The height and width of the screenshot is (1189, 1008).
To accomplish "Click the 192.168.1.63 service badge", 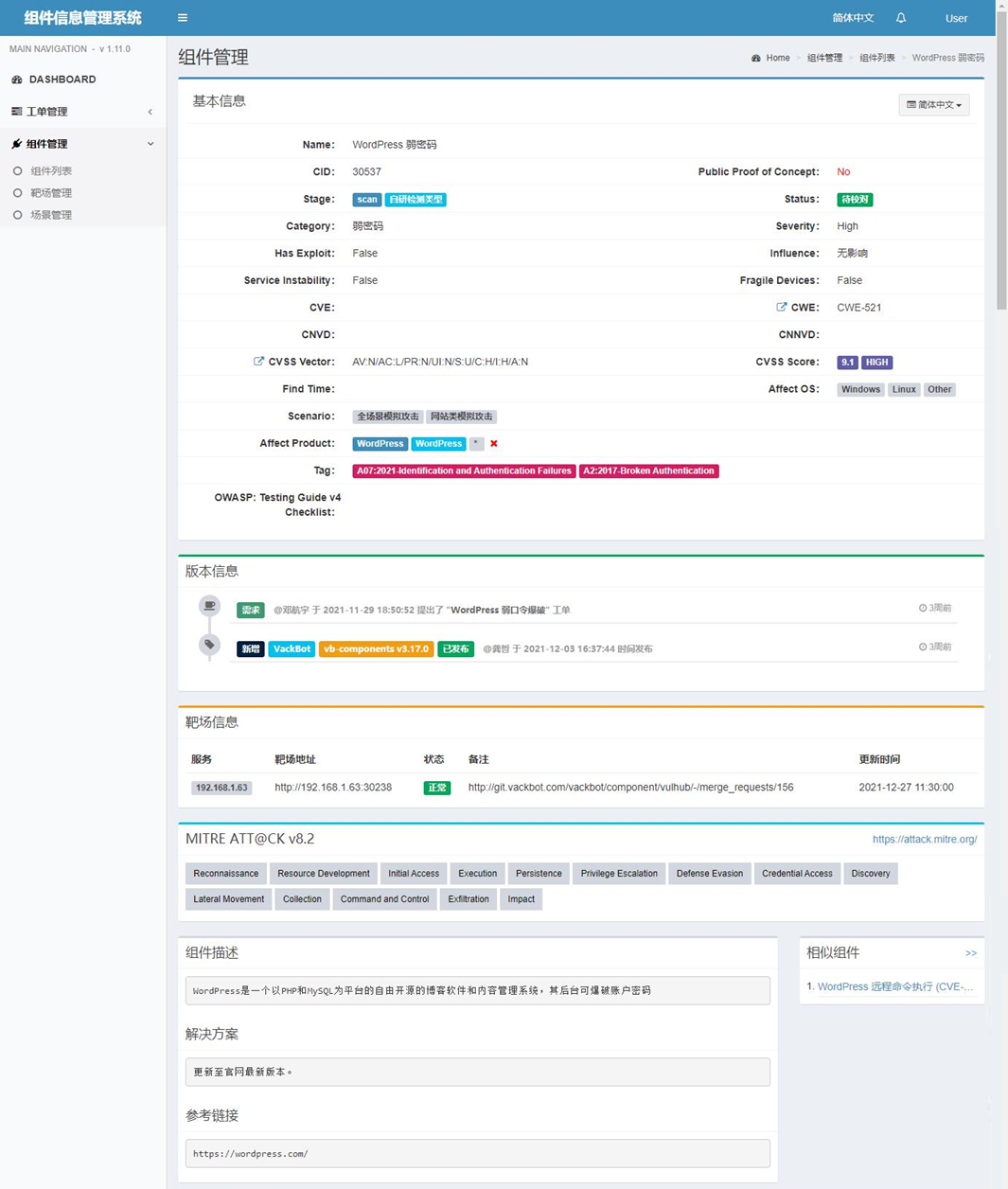I will click(221, 788).
